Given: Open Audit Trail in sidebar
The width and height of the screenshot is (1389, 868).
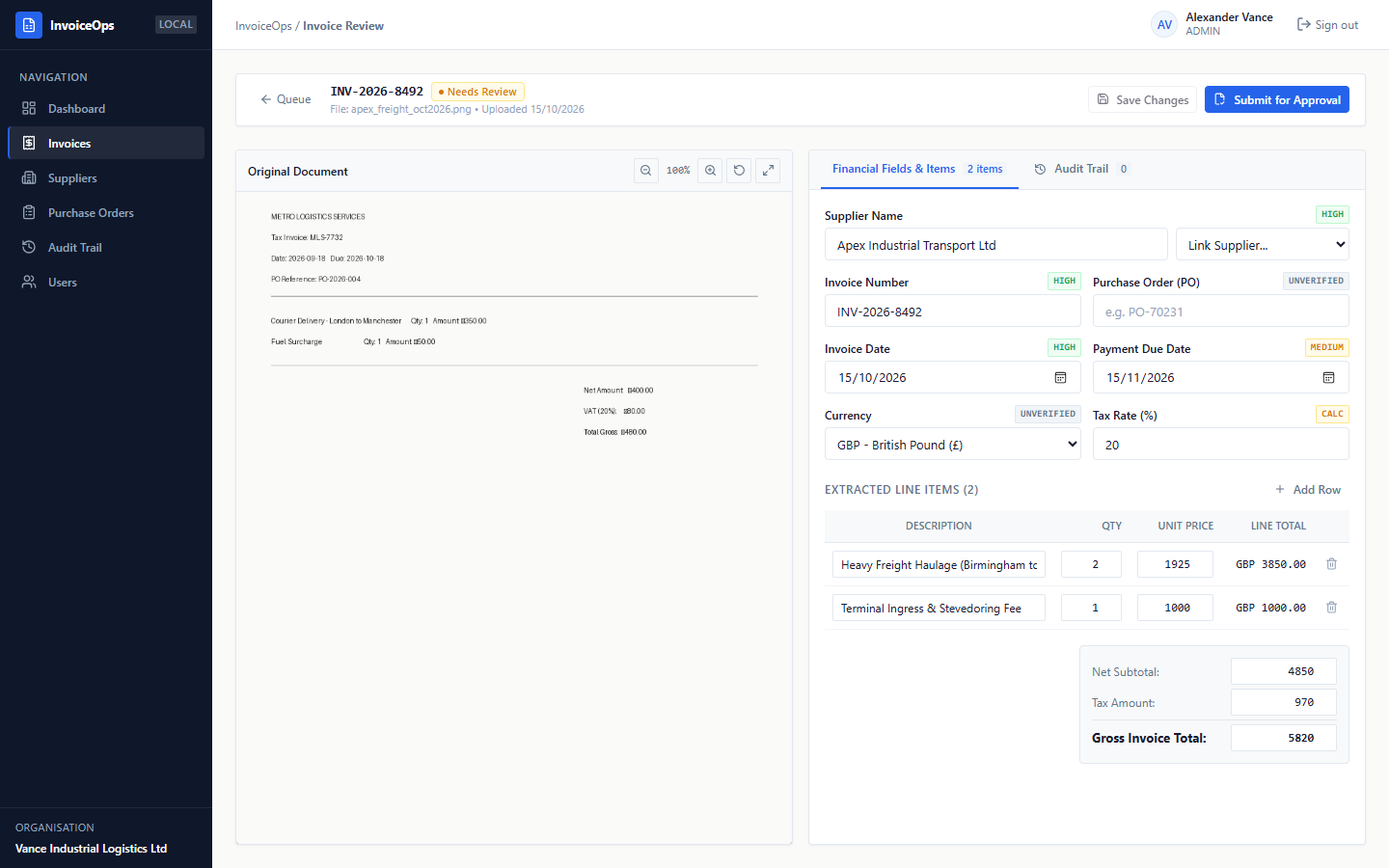Looking at the screenshot, I should (106, 248).
